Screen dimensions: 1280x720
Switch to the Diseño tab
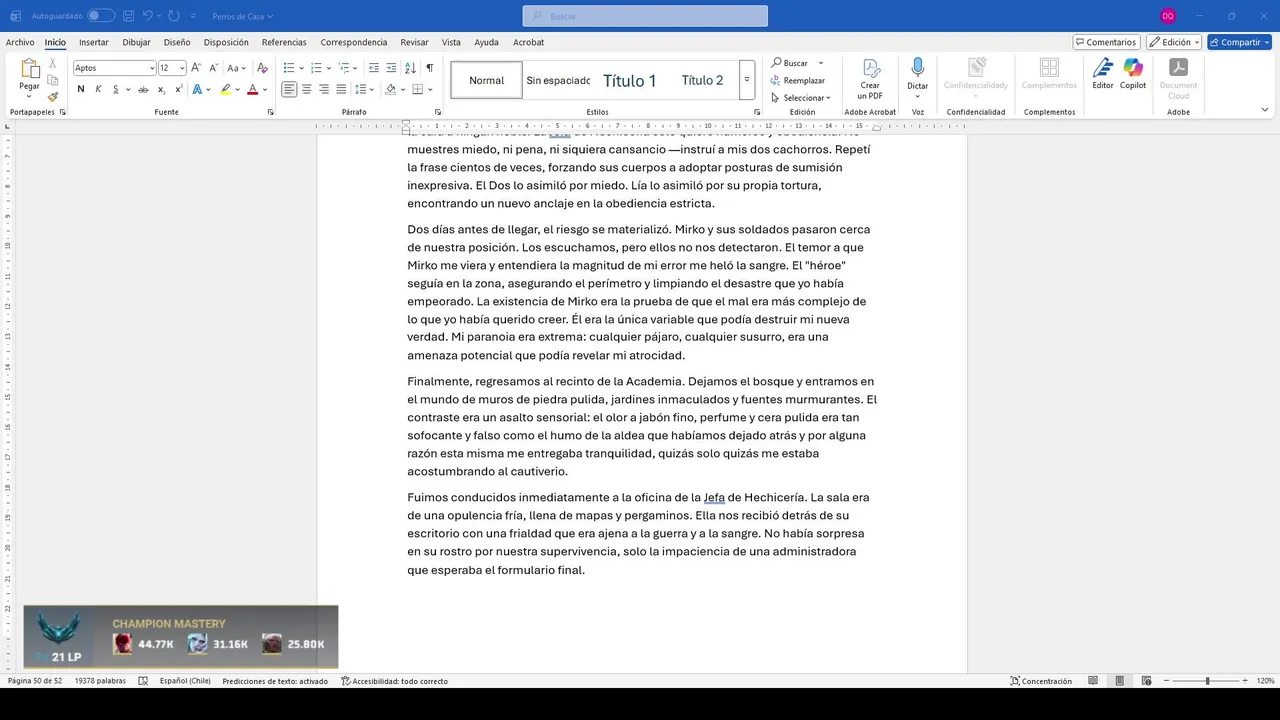[177, 42]
